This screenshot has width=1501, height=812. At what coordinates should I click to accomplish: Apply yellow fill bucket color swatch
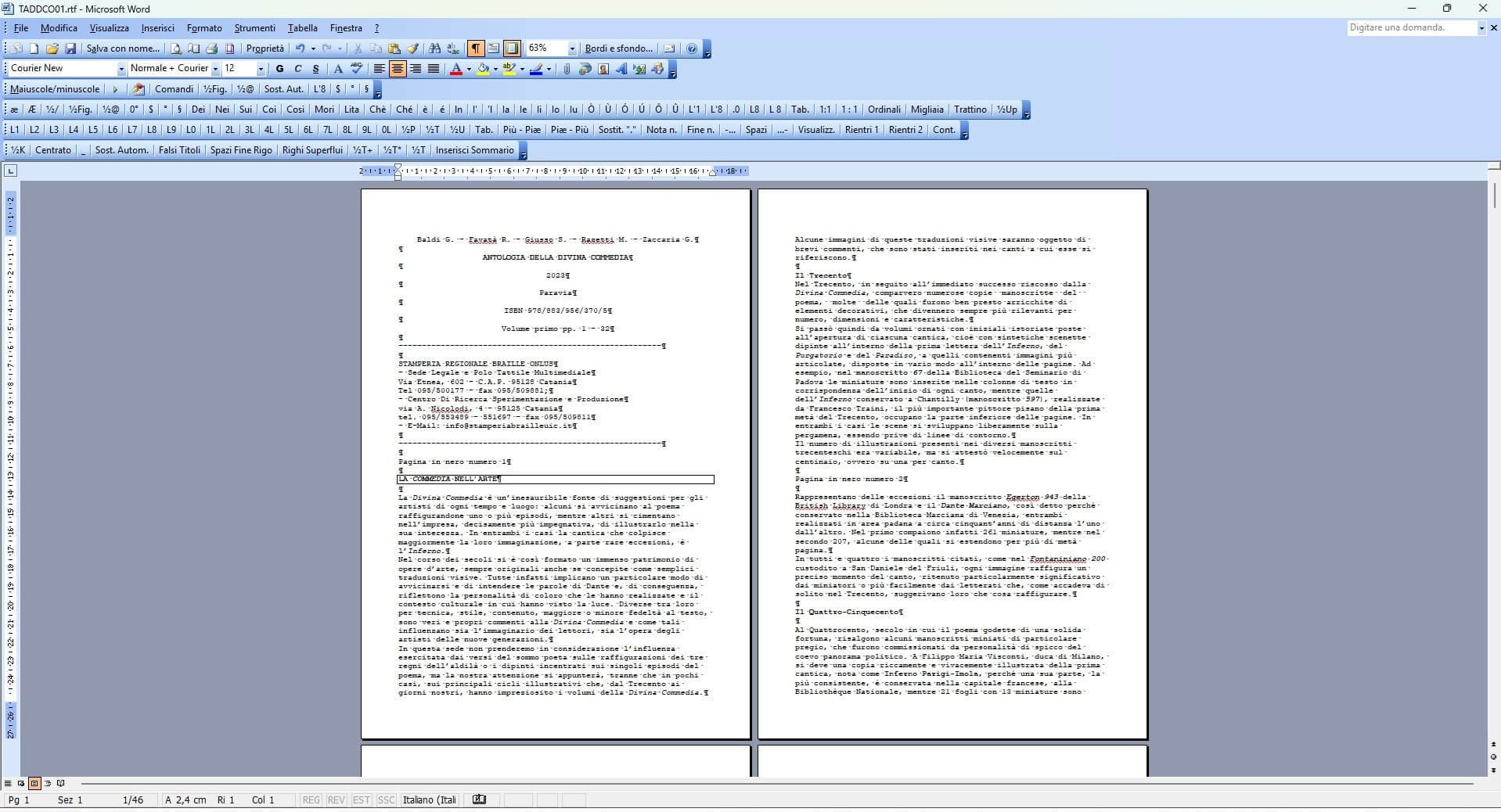483,69
